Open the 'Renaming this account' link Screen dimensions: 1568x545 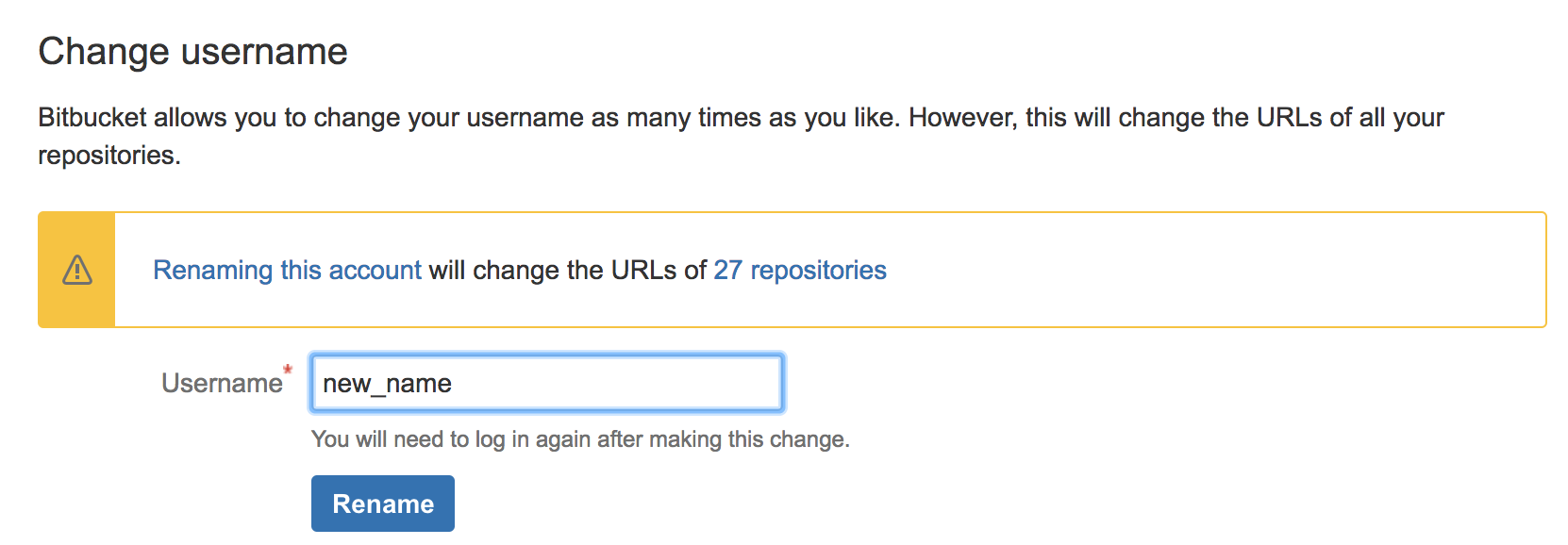(286, 270)
